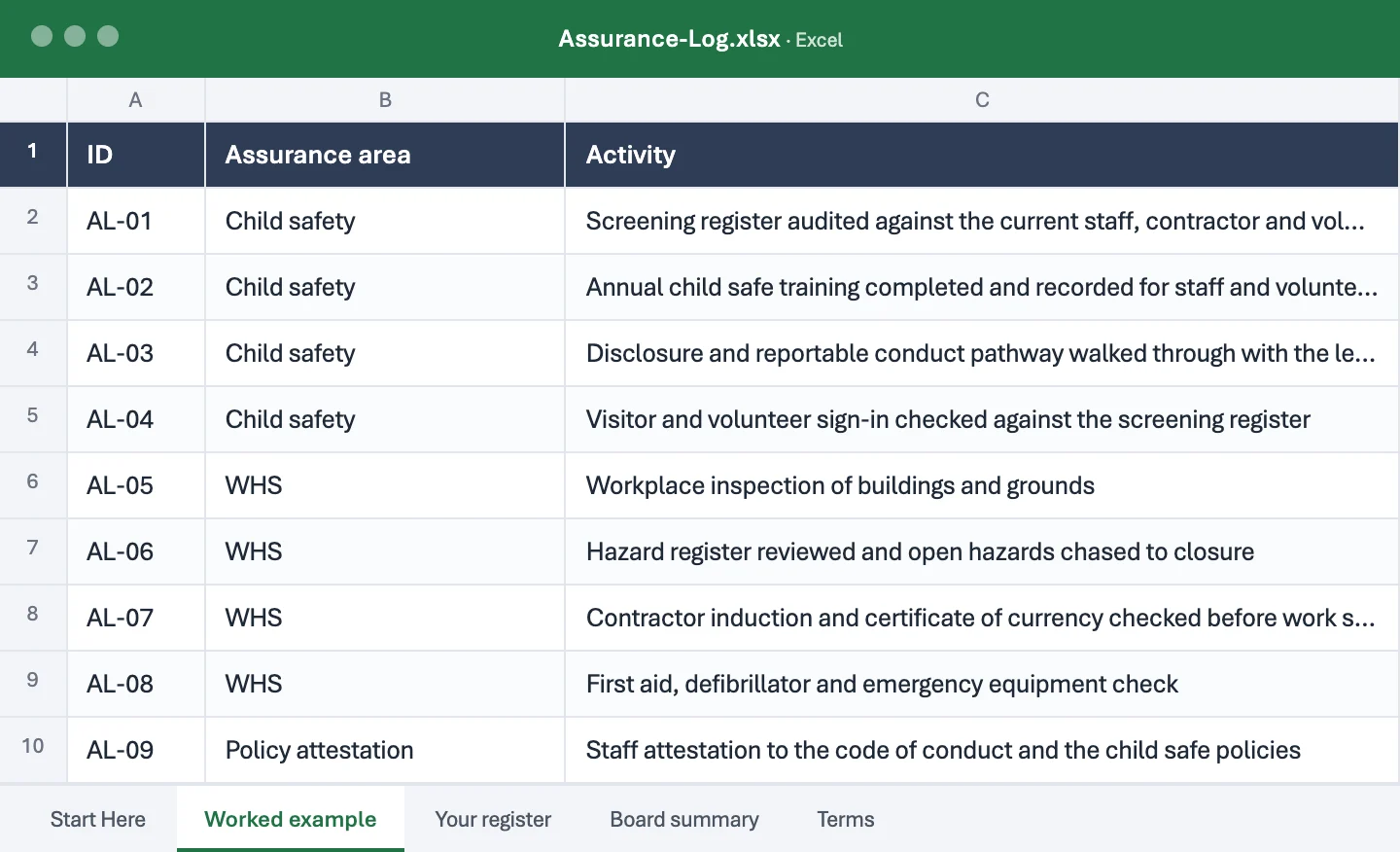Viewport: 1400px width, 852px height.
Task: Select cell AL-06
Action: coord(136,551)
